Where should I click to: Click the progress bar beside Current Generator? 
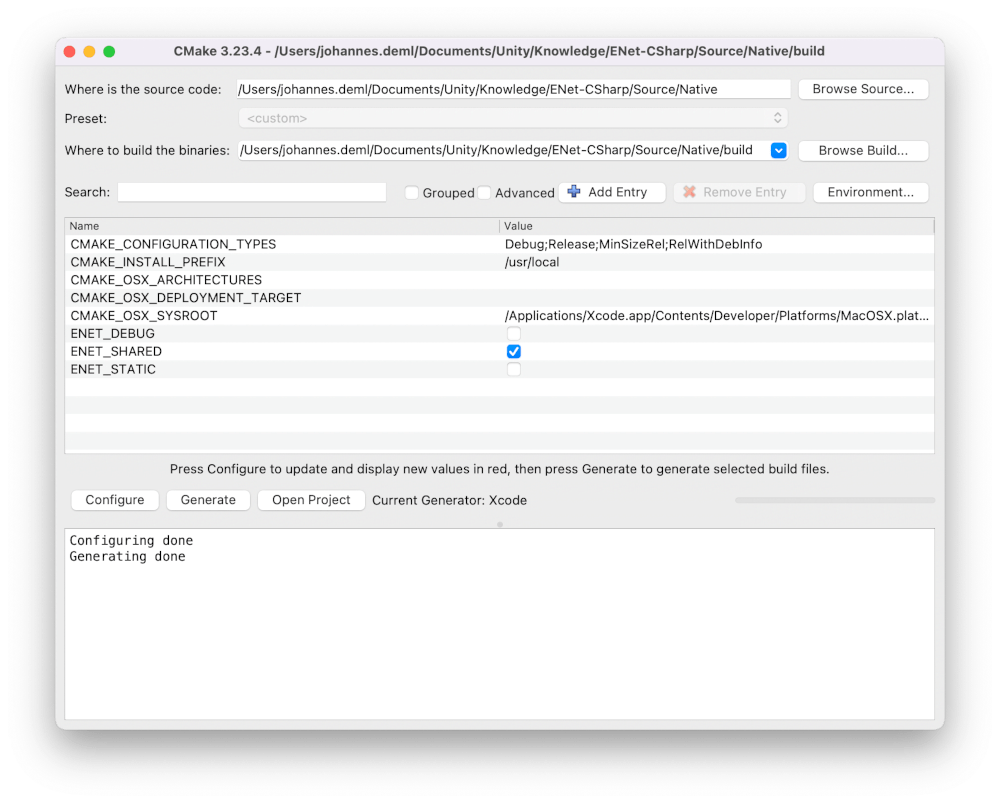[x=835, y=500]
